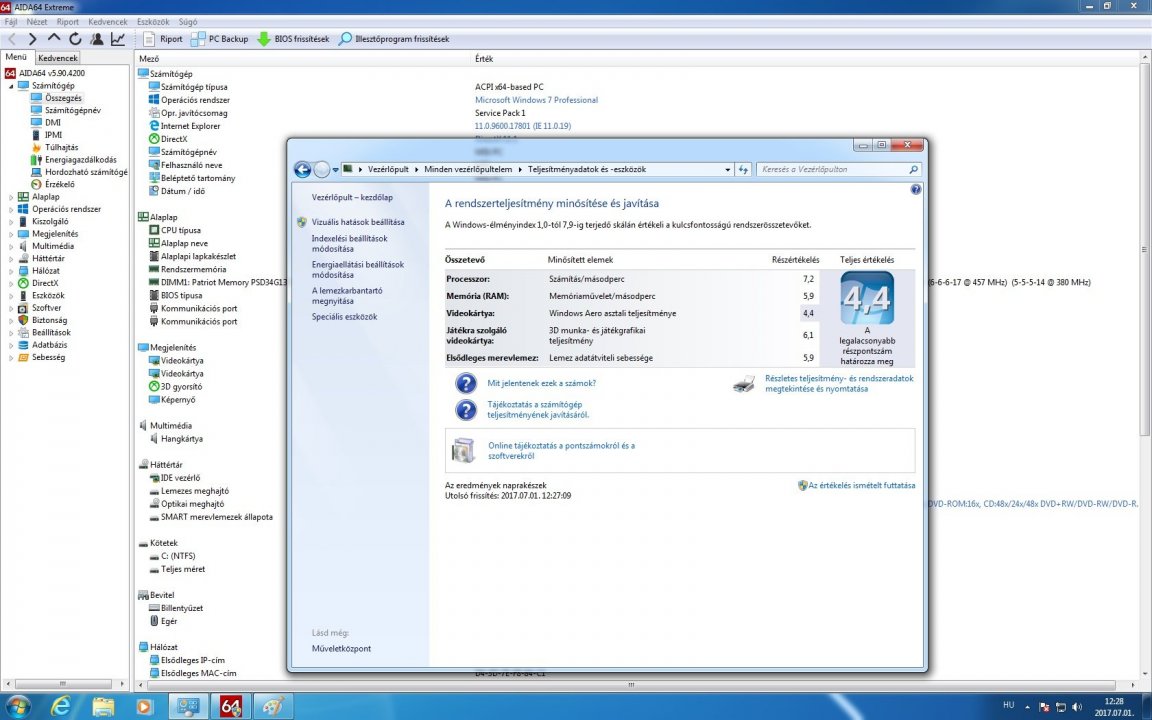The height and width of the screenshot is (720, 1152).
Task: Click the Internet Explorer version link
Action: [x=522, y=126]
